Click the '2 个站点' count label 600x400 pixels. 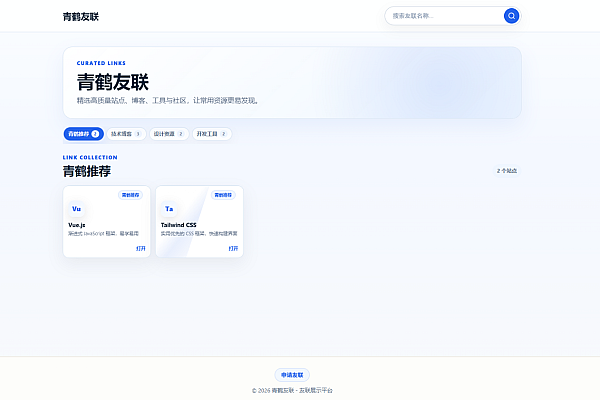507,171
